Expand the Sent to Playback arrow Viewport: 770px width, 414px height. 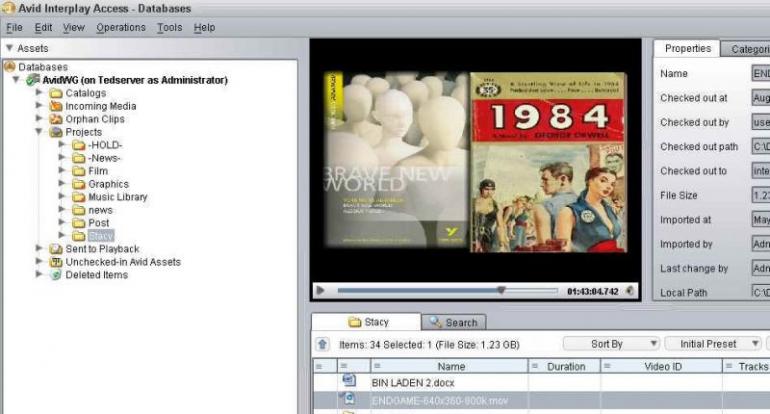39,248
